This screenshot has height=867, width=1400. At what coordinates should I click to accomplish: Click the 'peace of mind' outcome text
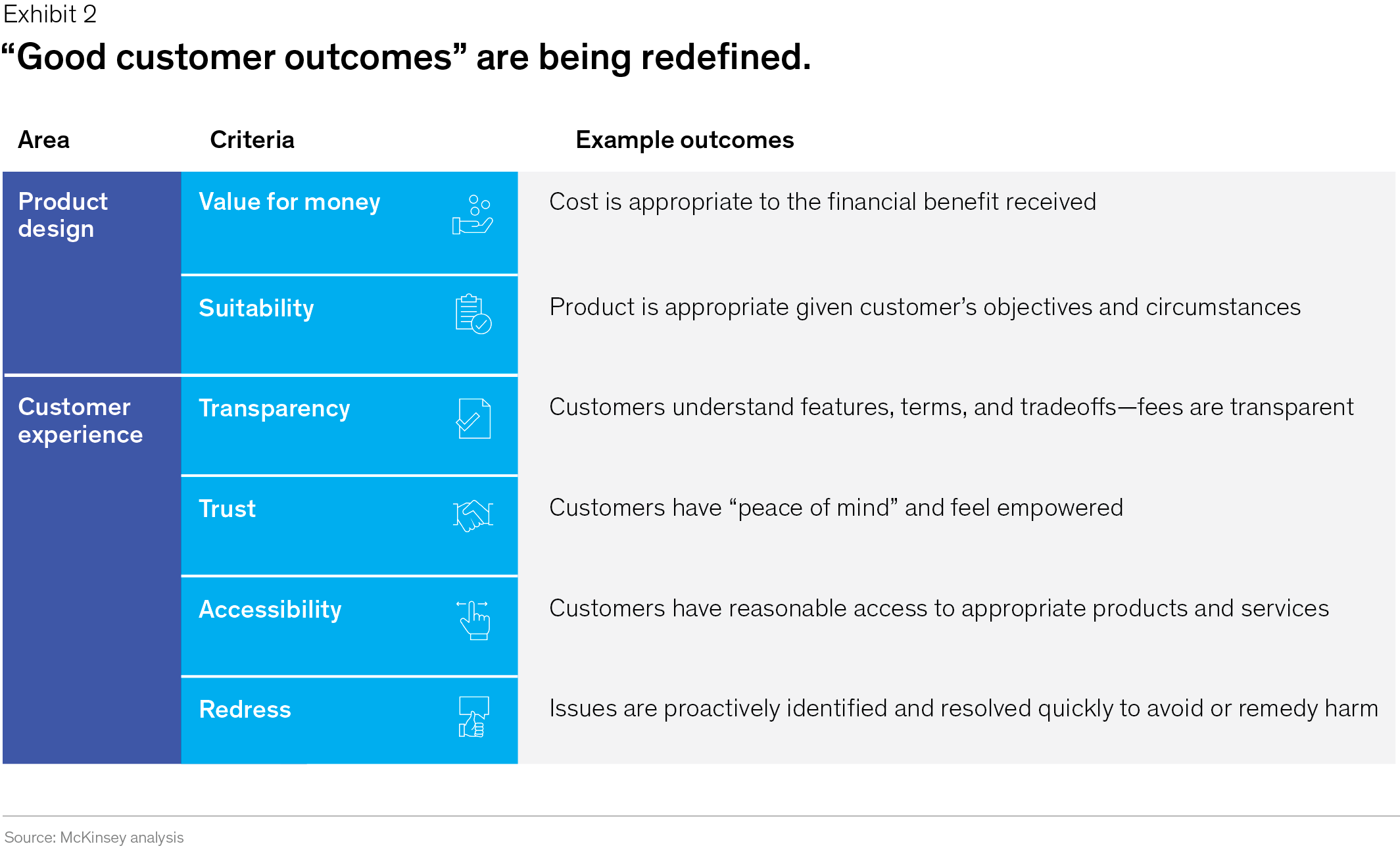(x=836, y=508)
